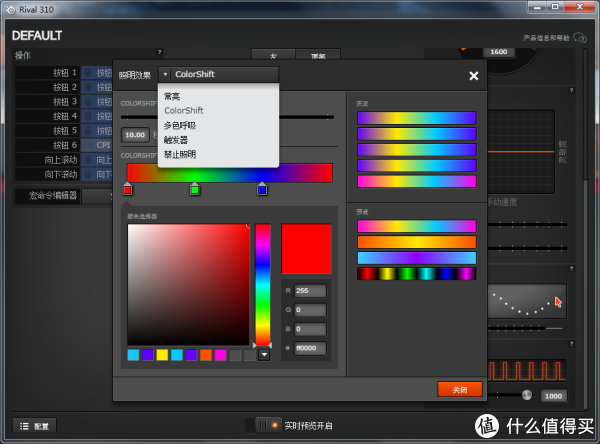Image resolution: width=600 pixels, height=444 pixels.
Task: Select the yellow saved swatch
Action: [x=162, y=355]
